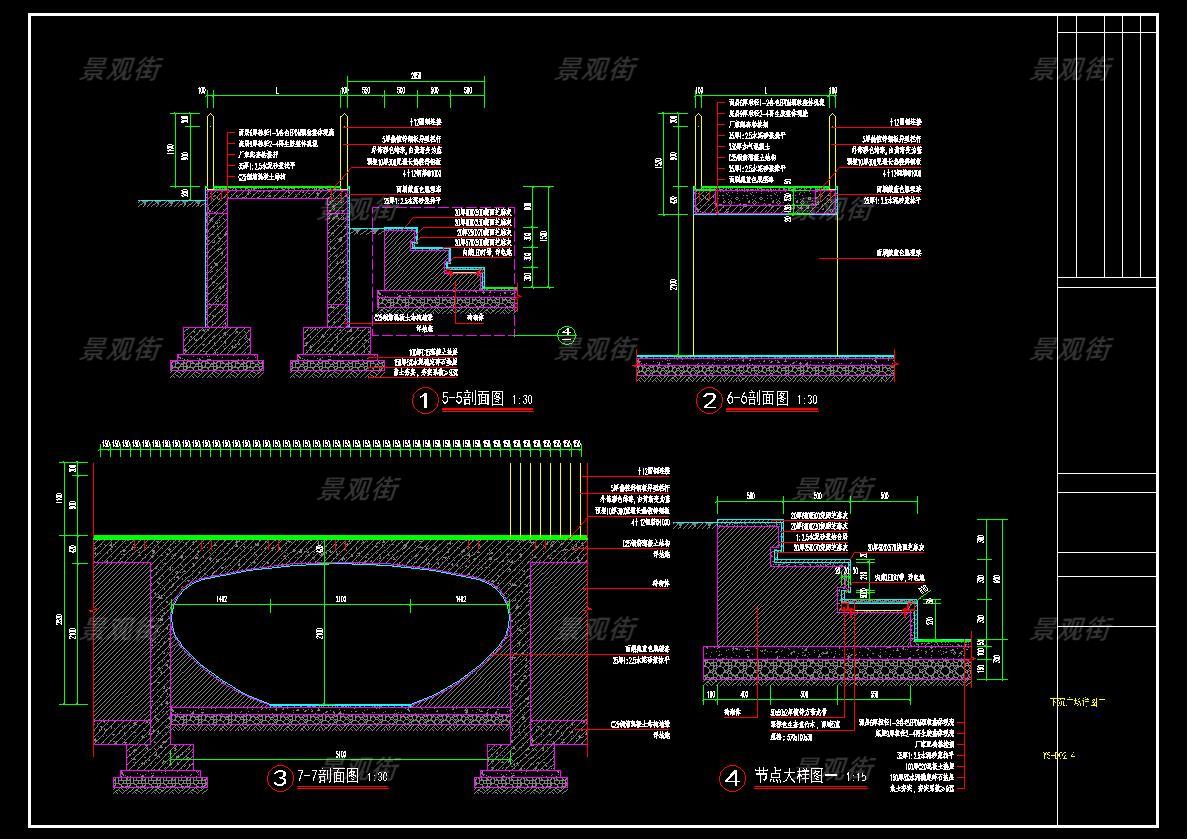This screenshot has height=840, width=1188.
Task: Click the circled number 3 drawing marker
Action: [279, 777]
